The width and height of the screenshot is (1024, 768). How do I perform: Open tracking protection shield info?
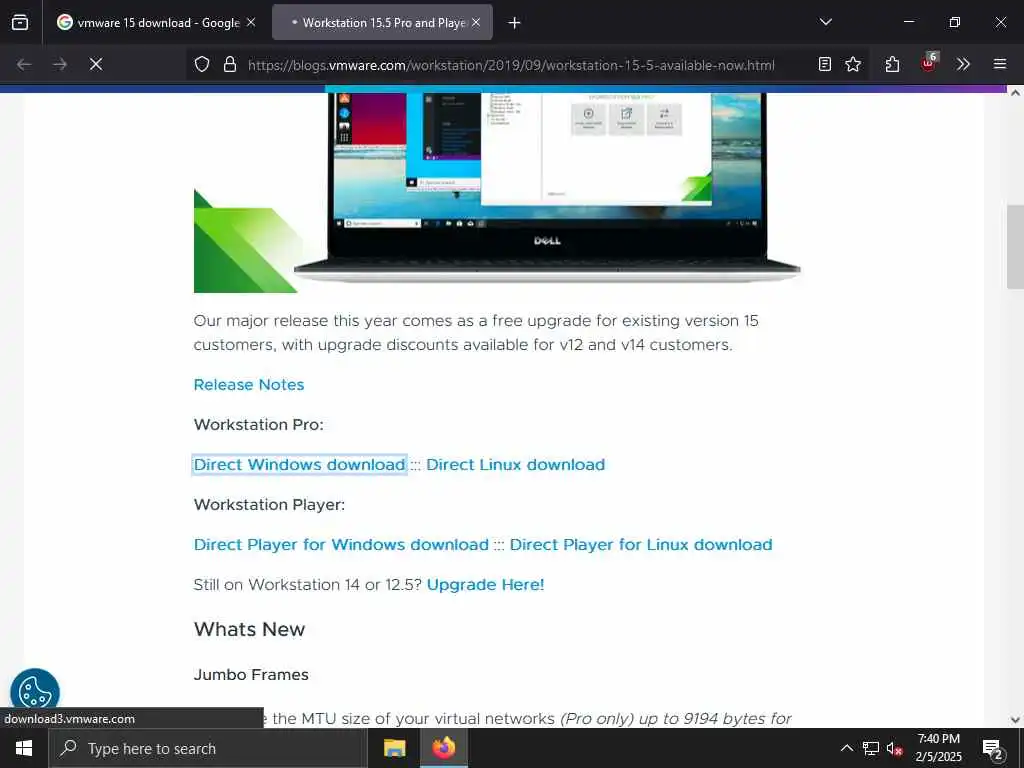click(x=202, y=65)
